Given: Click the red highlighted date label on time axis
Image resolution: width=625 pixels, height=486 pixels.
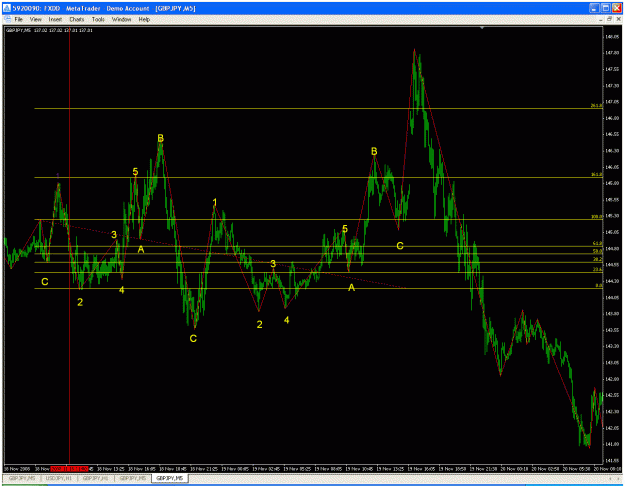Looking at the screenshot, I should pyautogui.click(x=69, y=468).
